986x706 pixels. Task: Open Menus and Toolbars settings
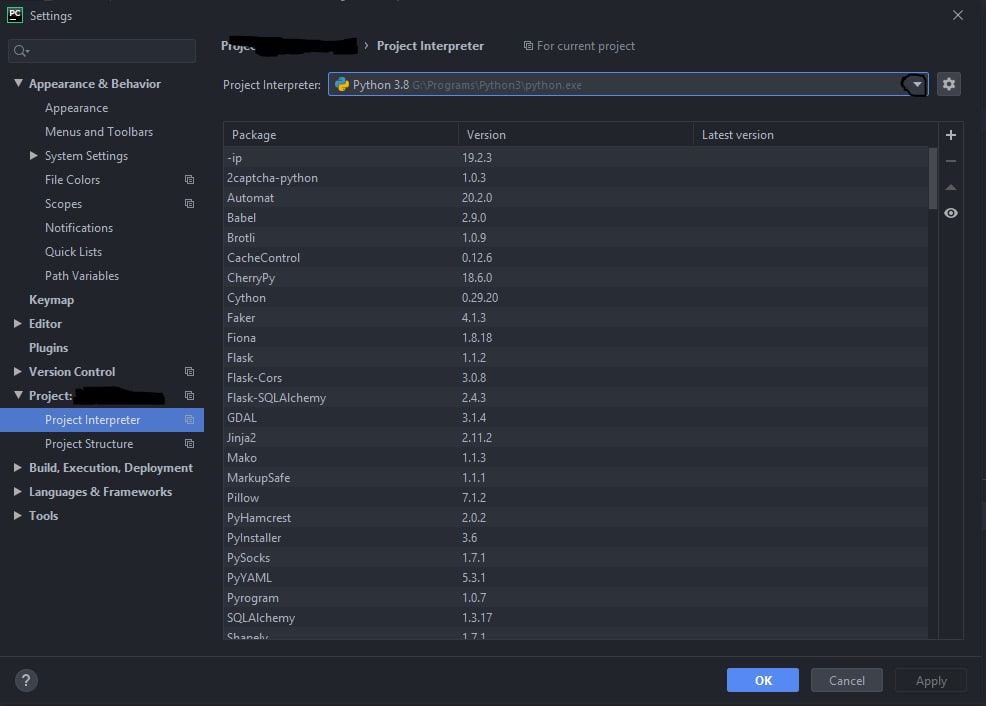(x=99, y=132)
